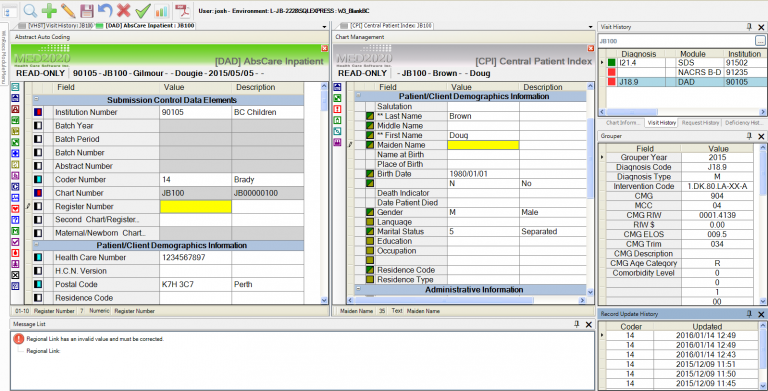Select the CPI Central Patient Index tab
This screenshot has width=768, height=391.
point(384,25)
